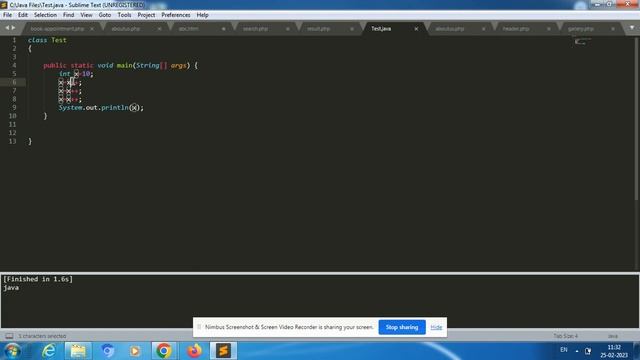Click the minimap code preview
The height and width of the screenshot is (360, 640).
tap(582, 41)
